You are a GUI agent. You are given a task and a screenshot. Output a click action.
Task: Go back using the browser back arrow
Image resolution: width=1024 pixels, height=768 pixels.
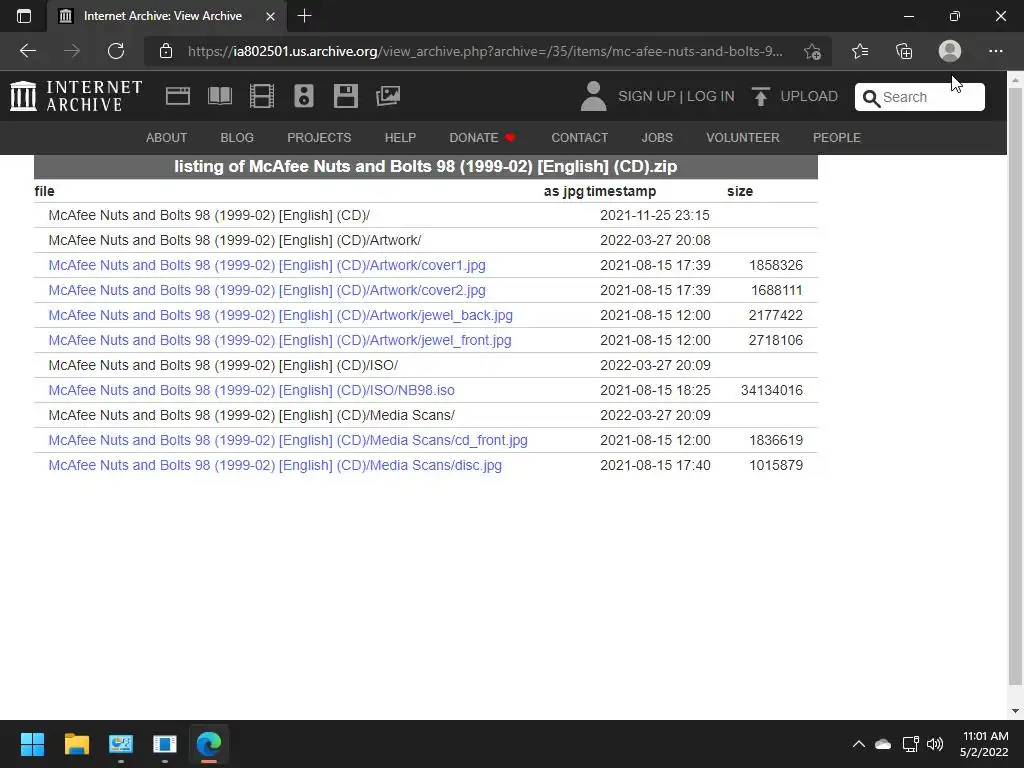[27, 51]
